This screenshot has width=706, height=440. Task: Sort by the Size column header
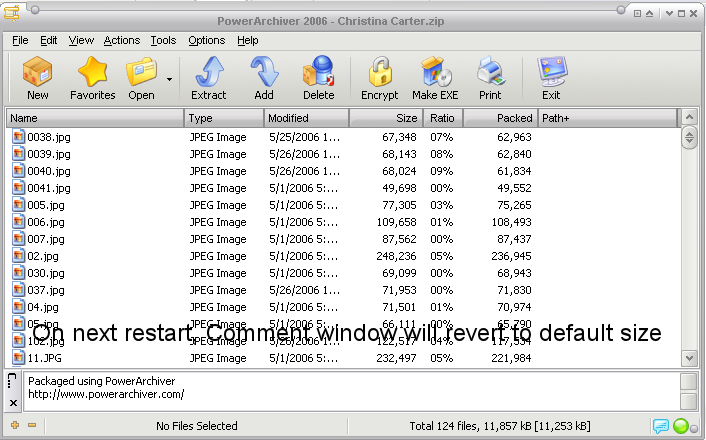(x=386, y=118)
